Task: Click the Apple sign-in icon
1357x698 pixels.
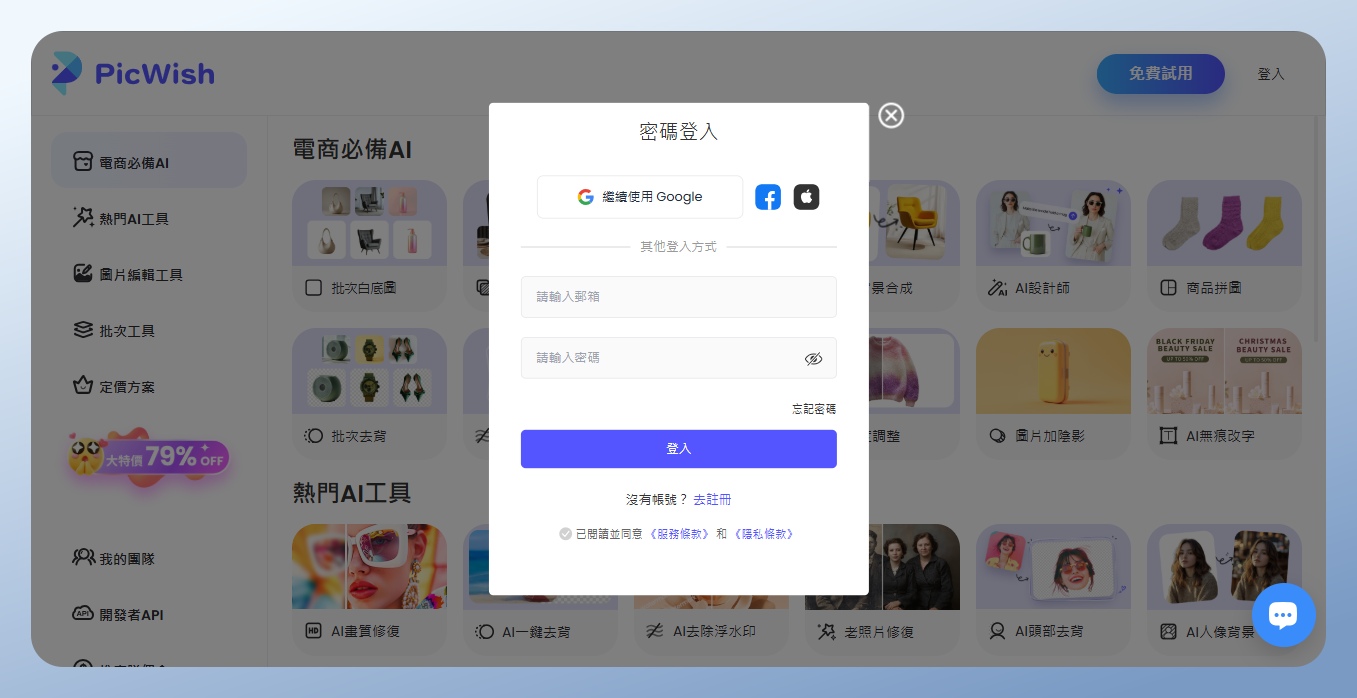Action: coord(806,197)
